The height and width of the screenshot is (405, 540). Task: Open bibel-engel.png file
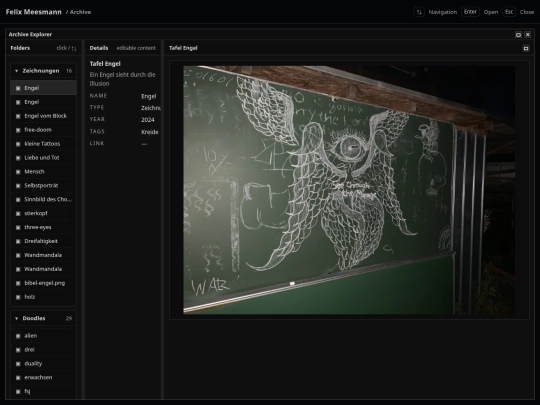(x=43, y=283)
